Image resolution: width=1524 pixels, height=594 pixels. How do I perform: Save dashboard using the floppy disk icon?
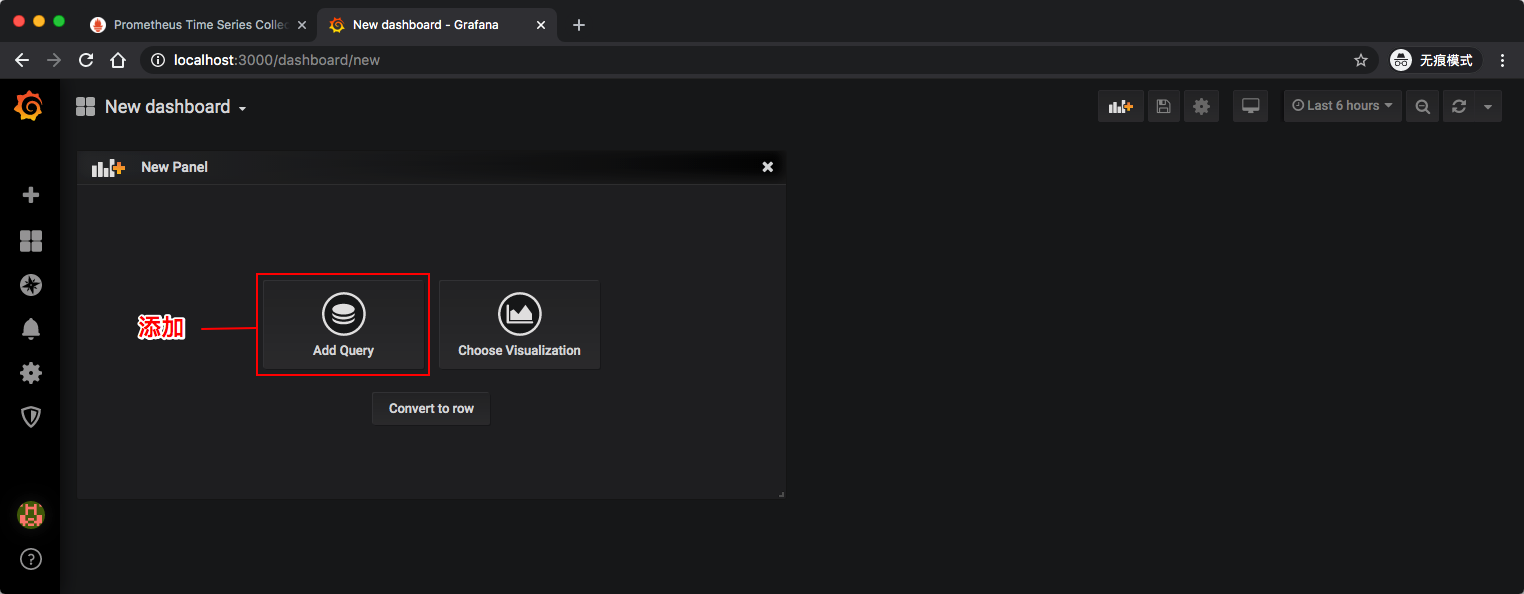1163,106
